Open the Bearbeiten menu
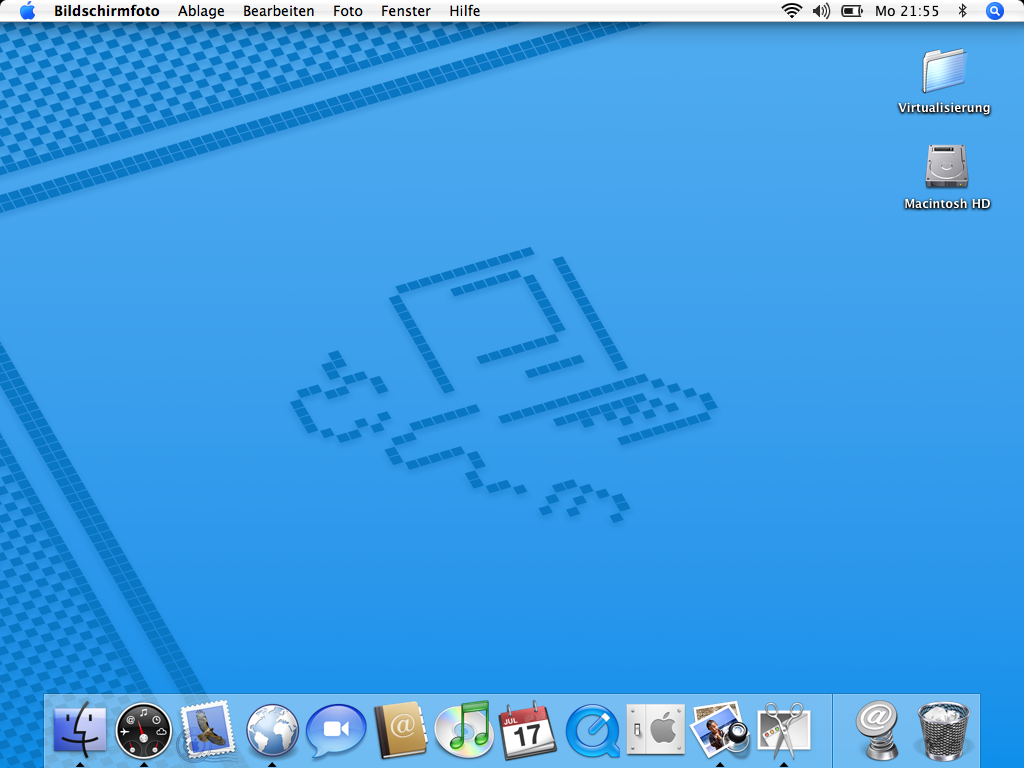 click(279, 11)
